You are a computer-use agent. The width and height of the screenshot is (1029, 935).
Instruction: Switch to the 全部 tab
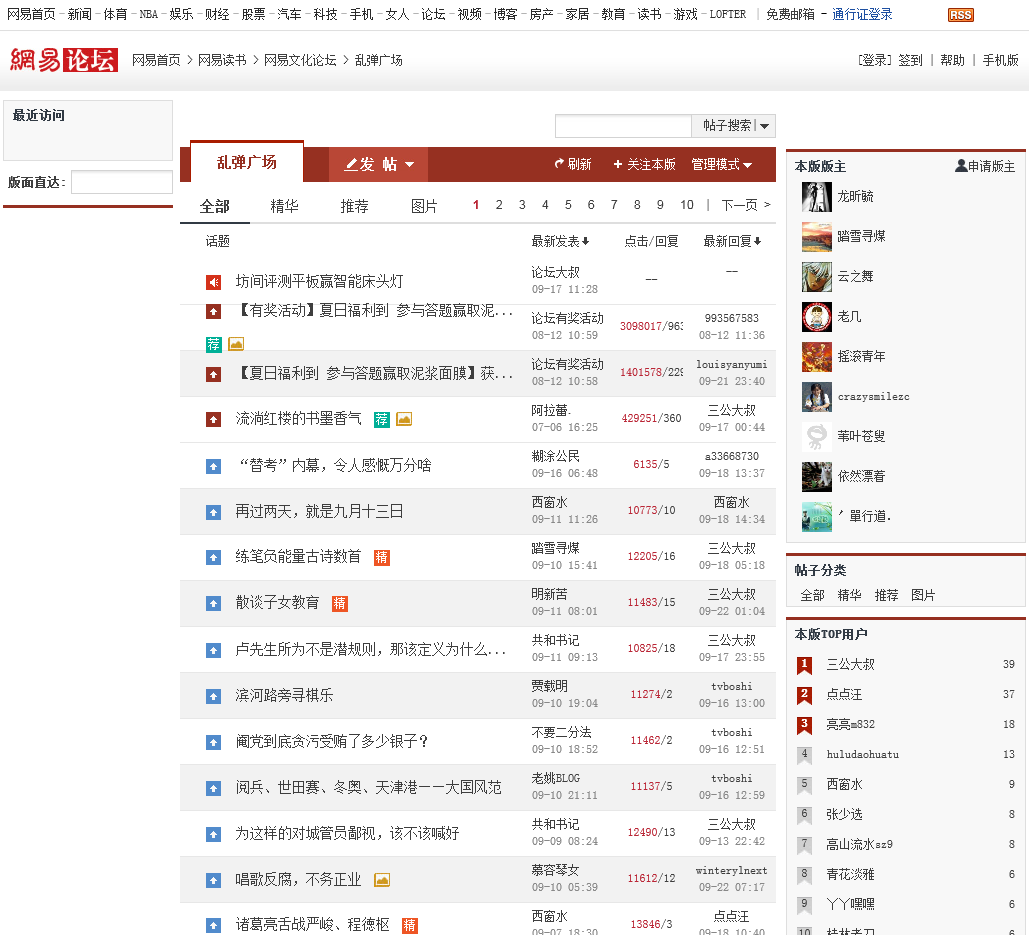click(215, 206)
